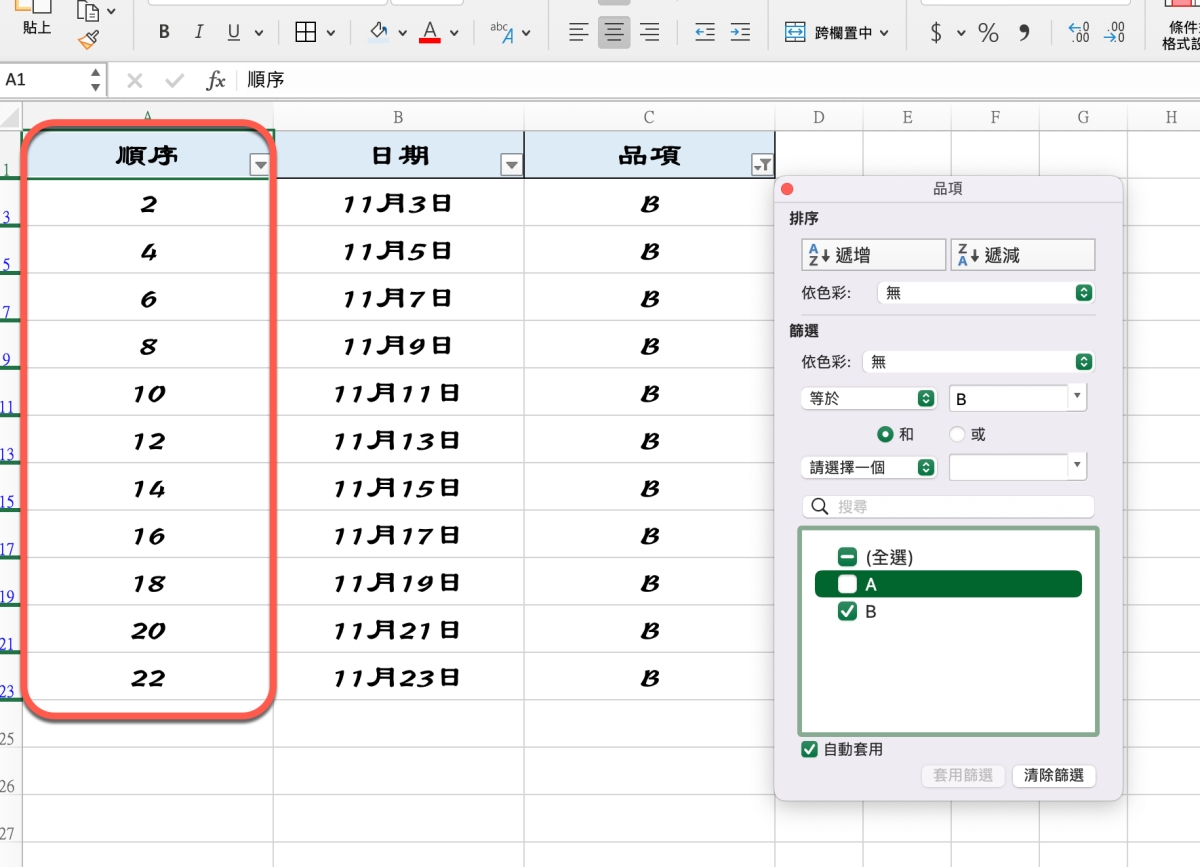
Task: Click the 清除篩選 button
Action: [1053, 776]
